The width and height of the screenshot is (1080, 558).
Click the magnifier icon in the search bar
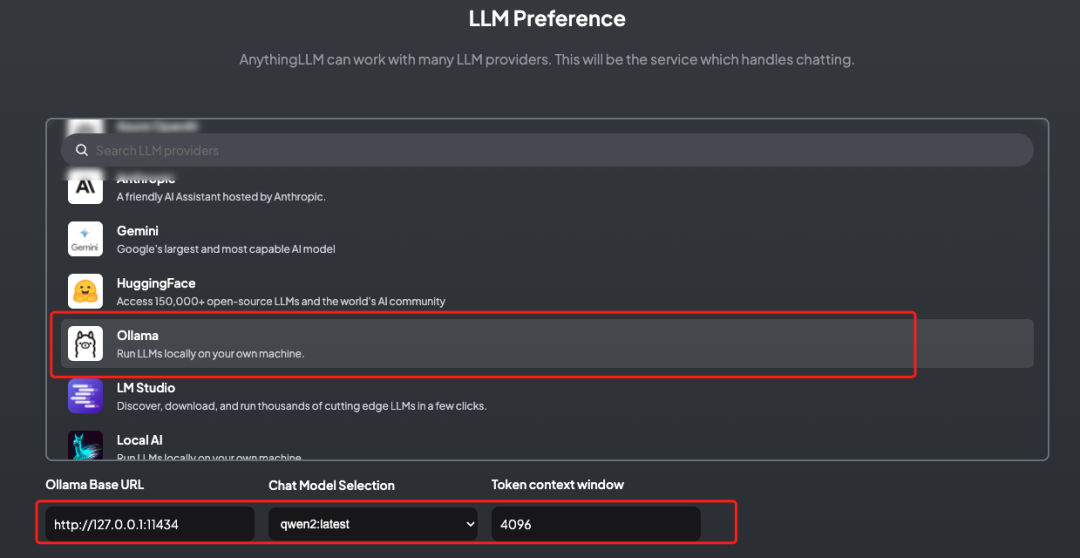tap(81, 151)
